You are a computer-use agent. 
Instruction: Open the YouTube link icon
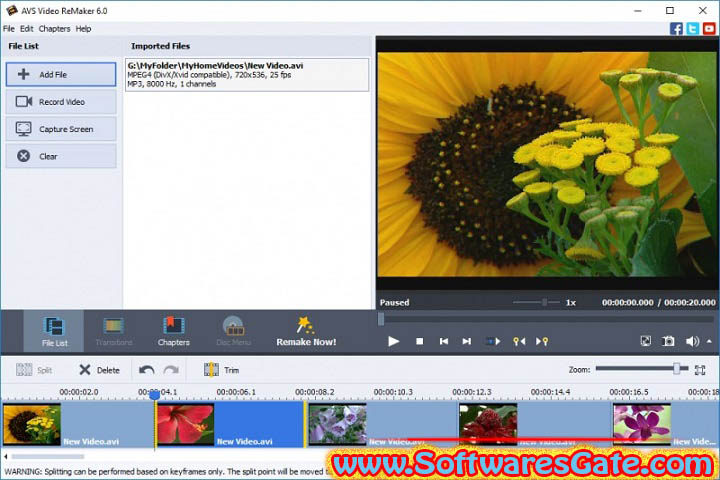click(709, 29)
